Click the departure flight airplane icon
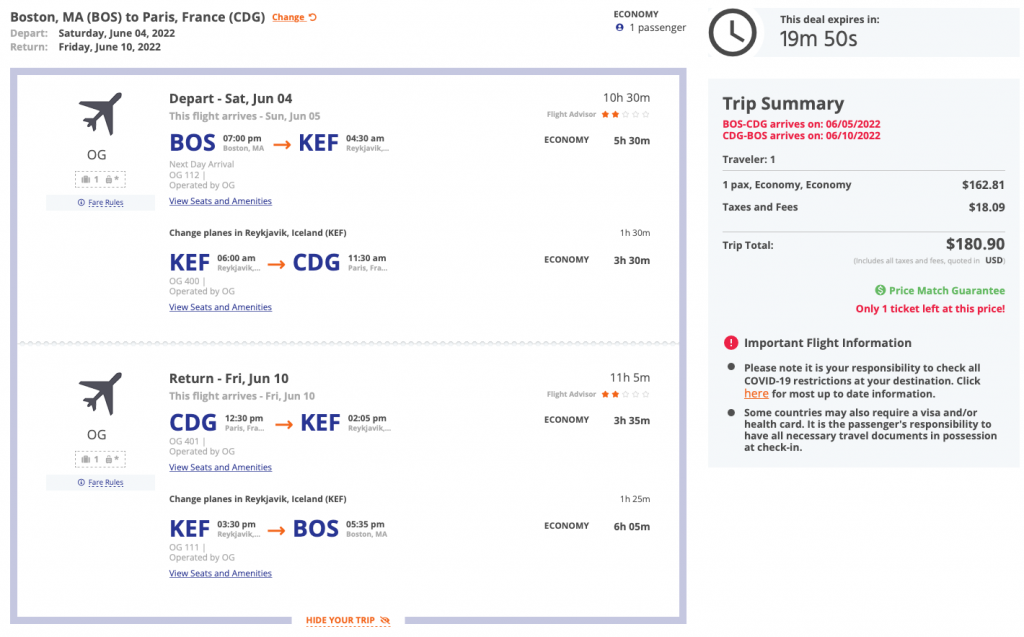 [100, 113]
